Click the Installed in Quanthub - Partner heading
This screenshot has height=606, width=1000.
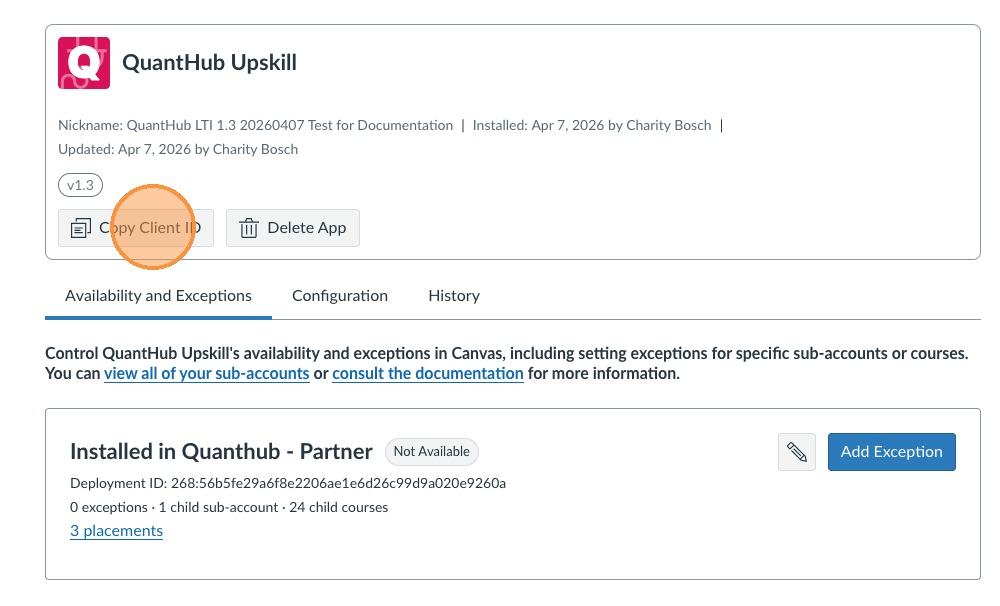221,451
